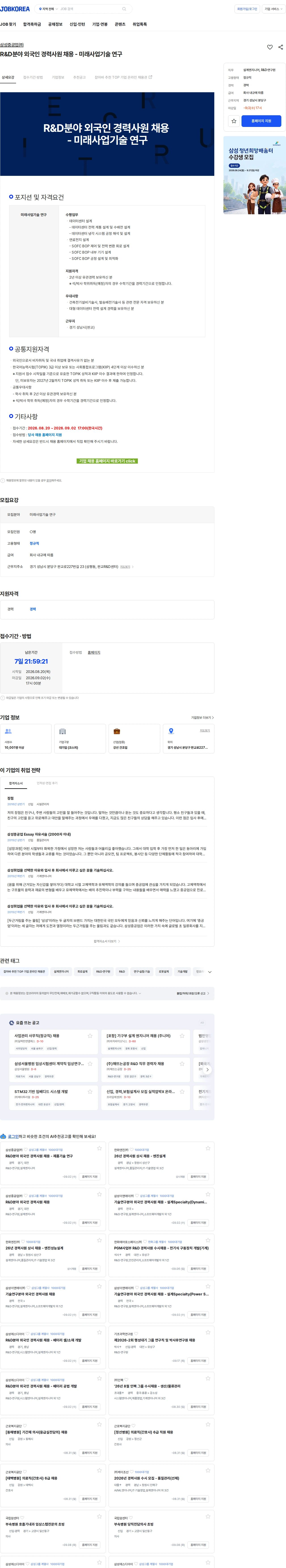Screen dimensions: 286x1568
Task: Open the 신입·인턴 menu
Action: pos(77,24)
